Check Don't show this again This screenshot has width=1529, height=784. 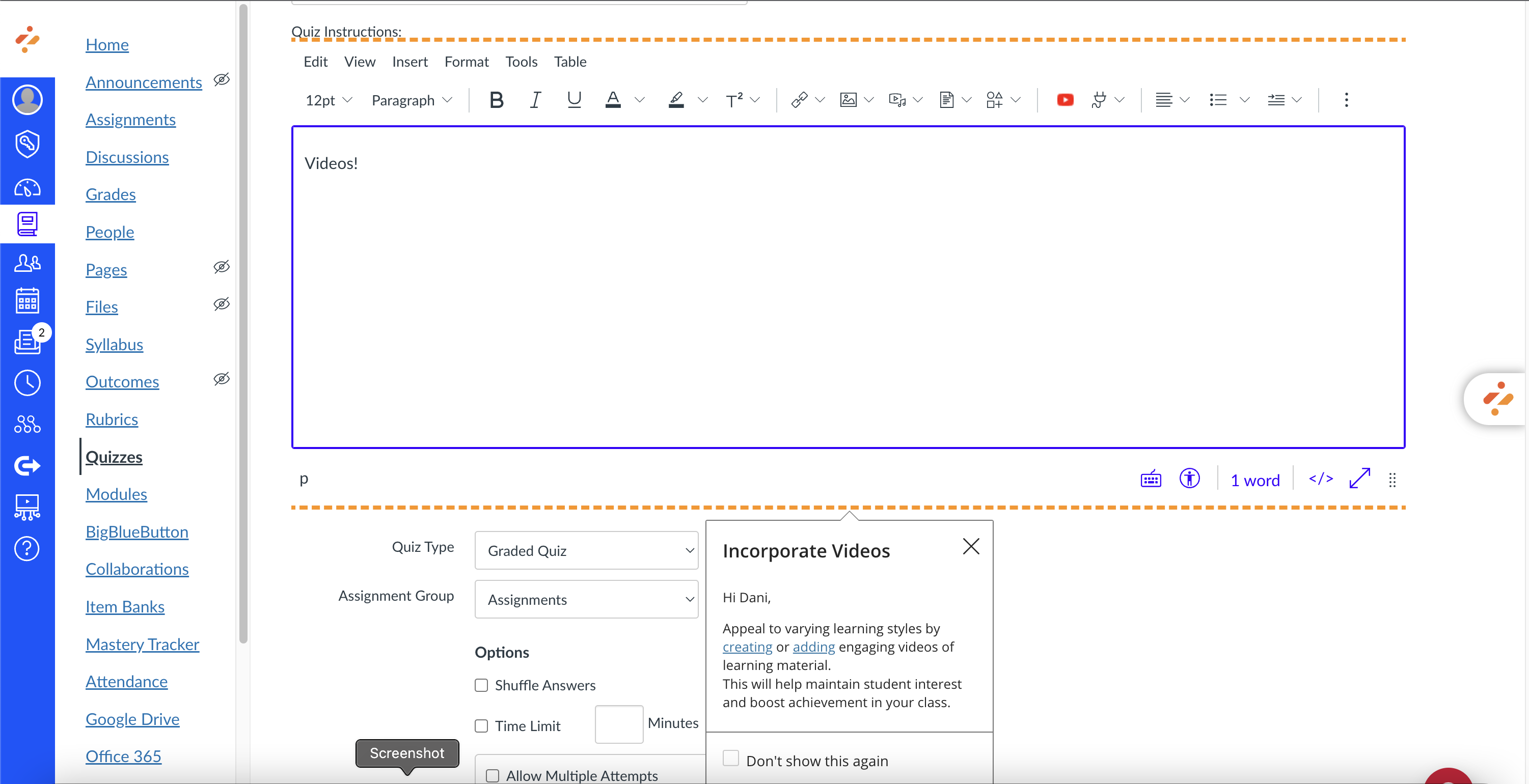point(731,759)
